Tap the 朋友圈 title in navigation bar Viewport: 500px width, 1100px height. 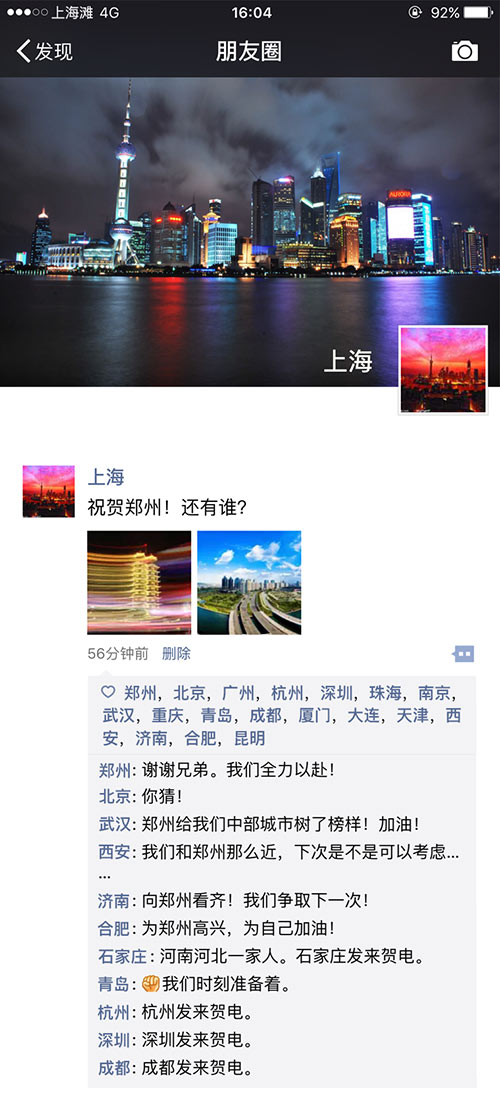249,51
